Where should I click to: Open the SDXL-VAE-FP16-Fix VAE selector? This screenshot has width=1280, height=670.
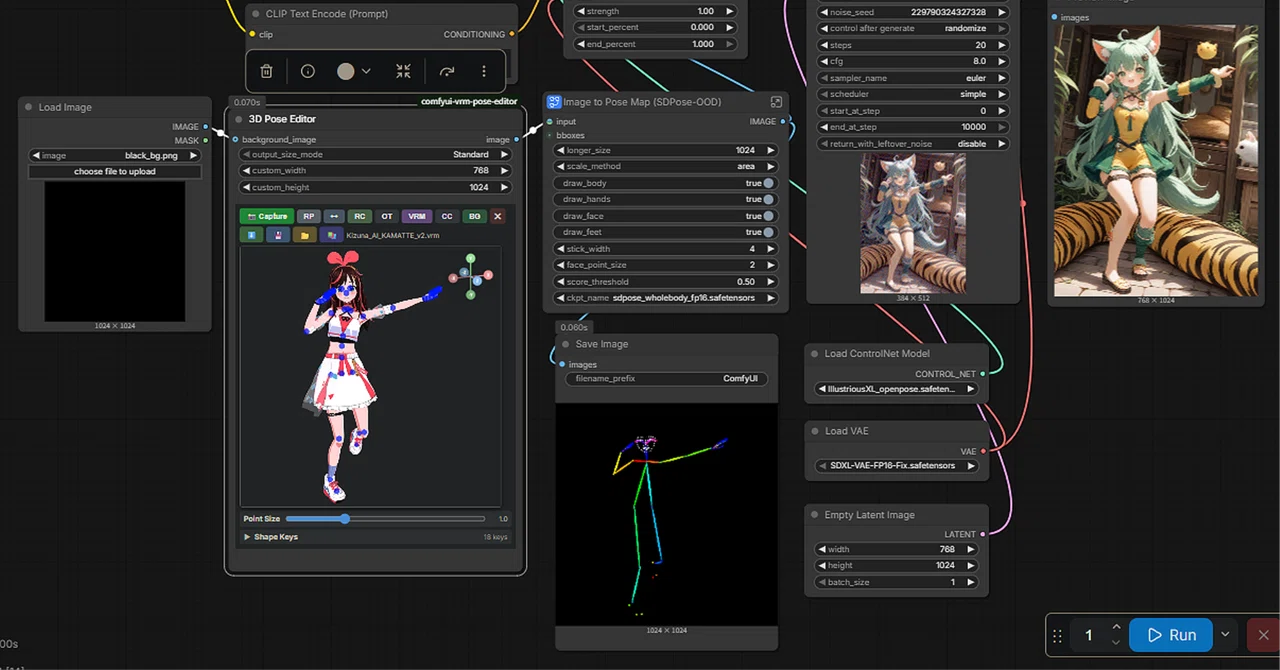click(897, 466)
